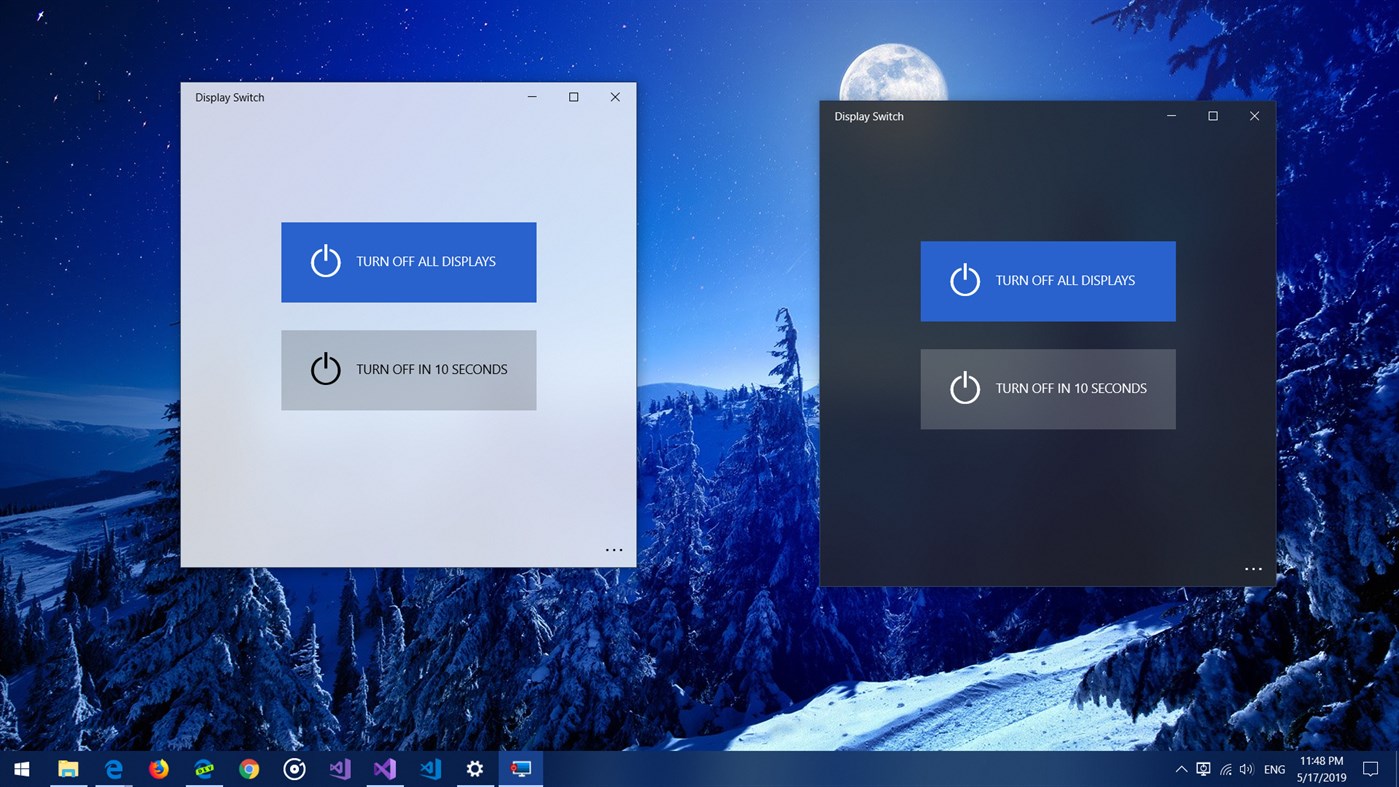Open the See More ellipsis in the light window
This screenshot has height=787, width=1399.
click(614, 549)
